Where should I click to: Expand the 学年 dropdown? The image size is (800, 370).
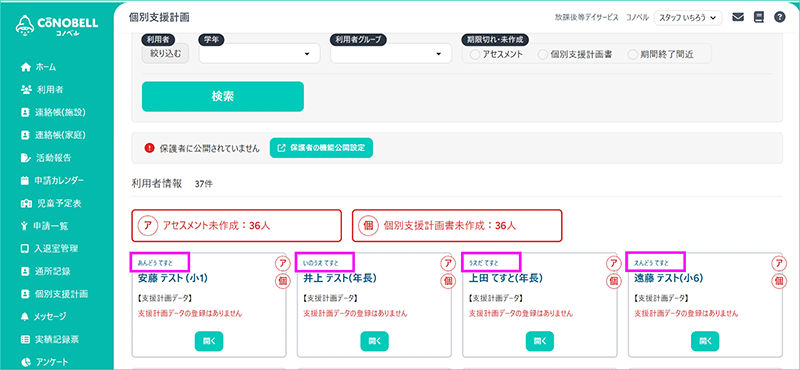tap(259, 54)
